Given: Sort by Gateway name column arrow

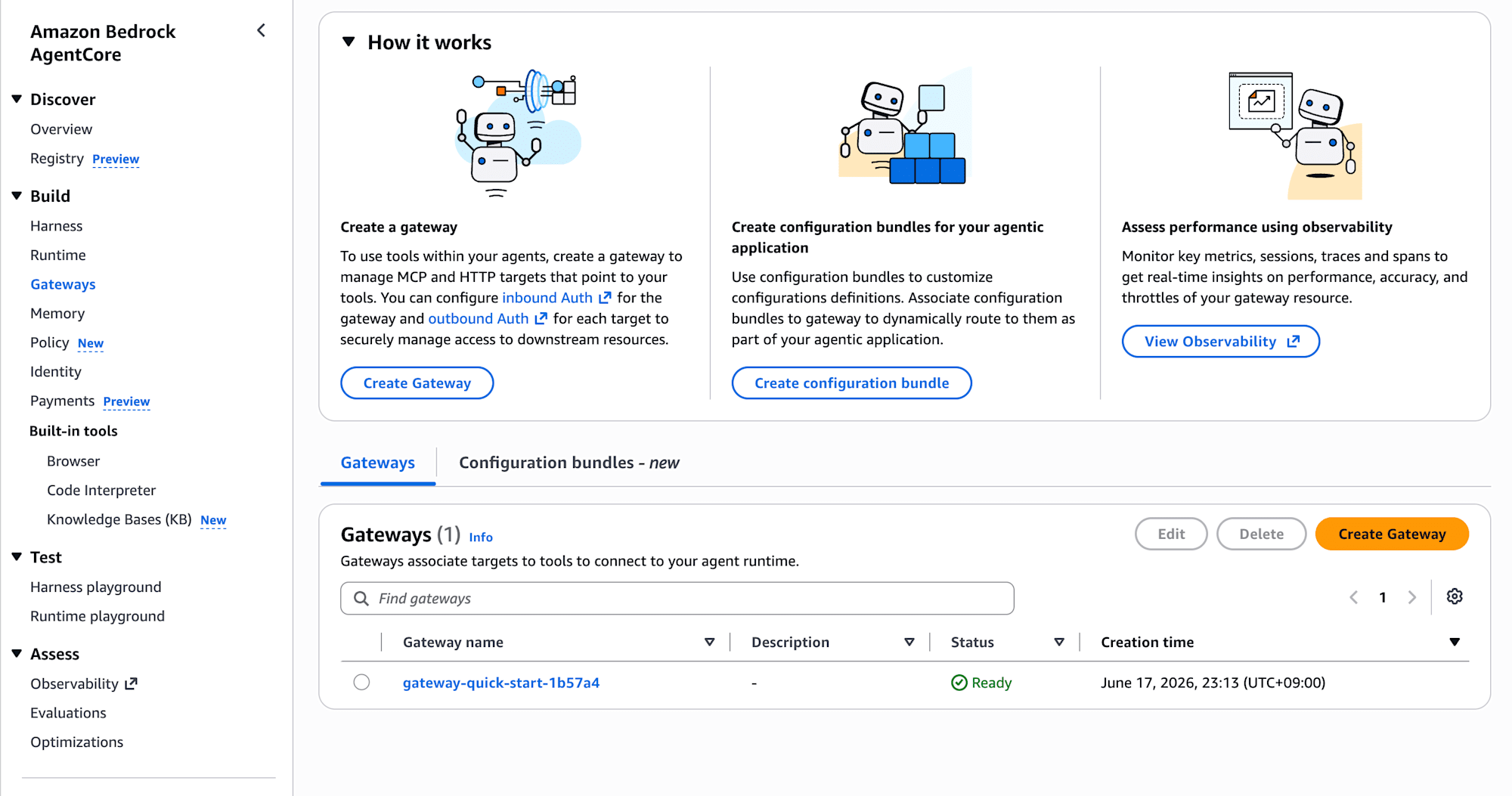Looking at the screenshot, I should point(709,643).
